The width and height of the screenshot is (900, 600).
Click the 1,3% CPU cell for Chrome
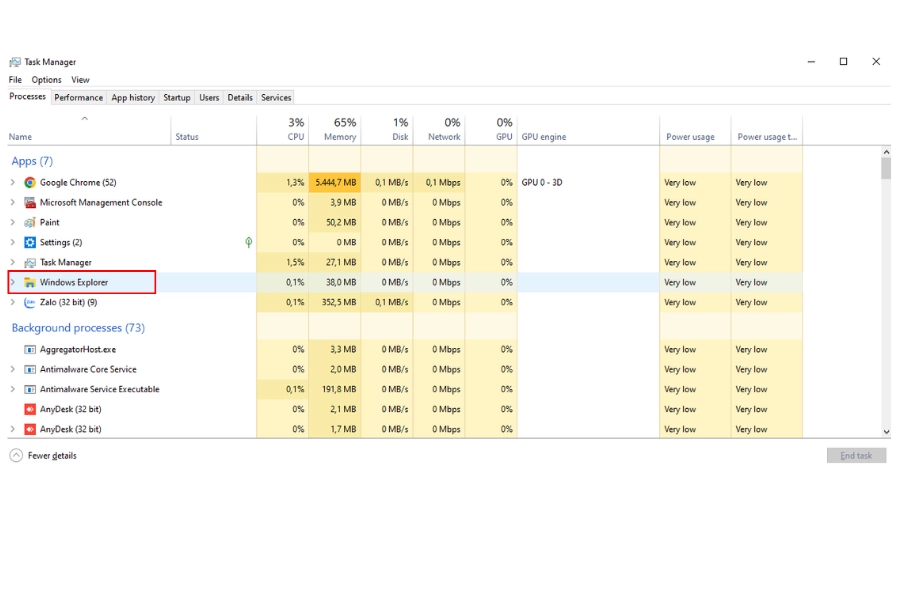click(x=282, y=183)
